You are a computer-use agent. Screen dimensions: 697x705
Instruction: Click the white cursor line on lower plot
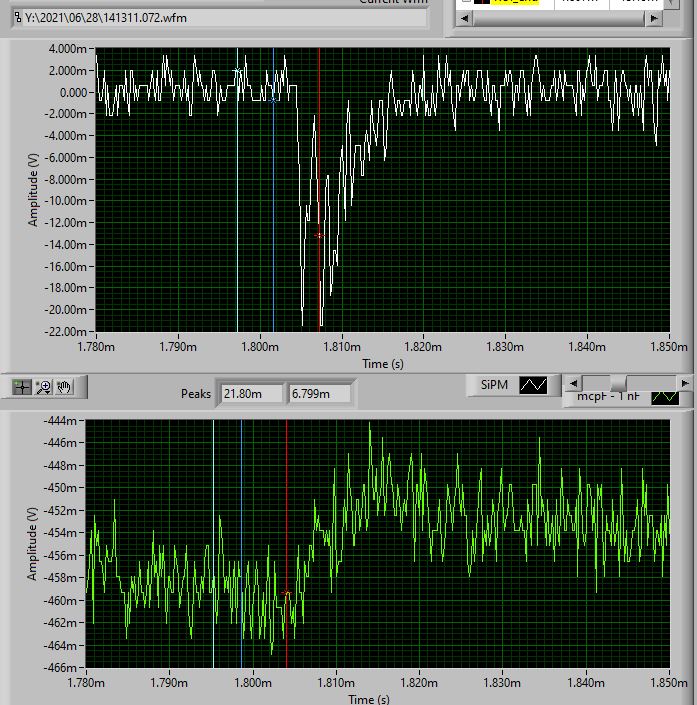(x=213, y=520)
